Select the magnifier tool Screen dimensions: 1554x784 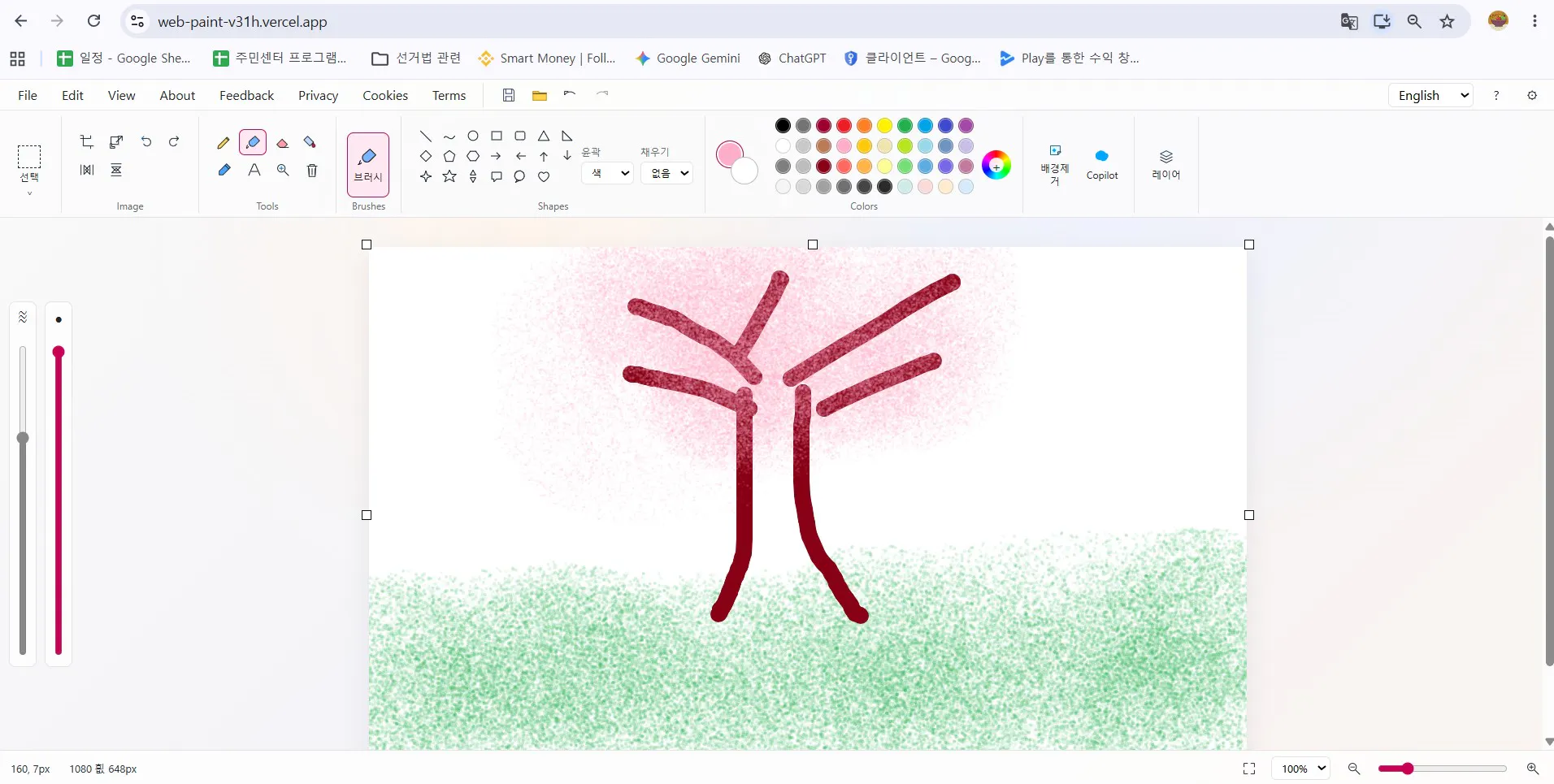click(x=283, y=170)
